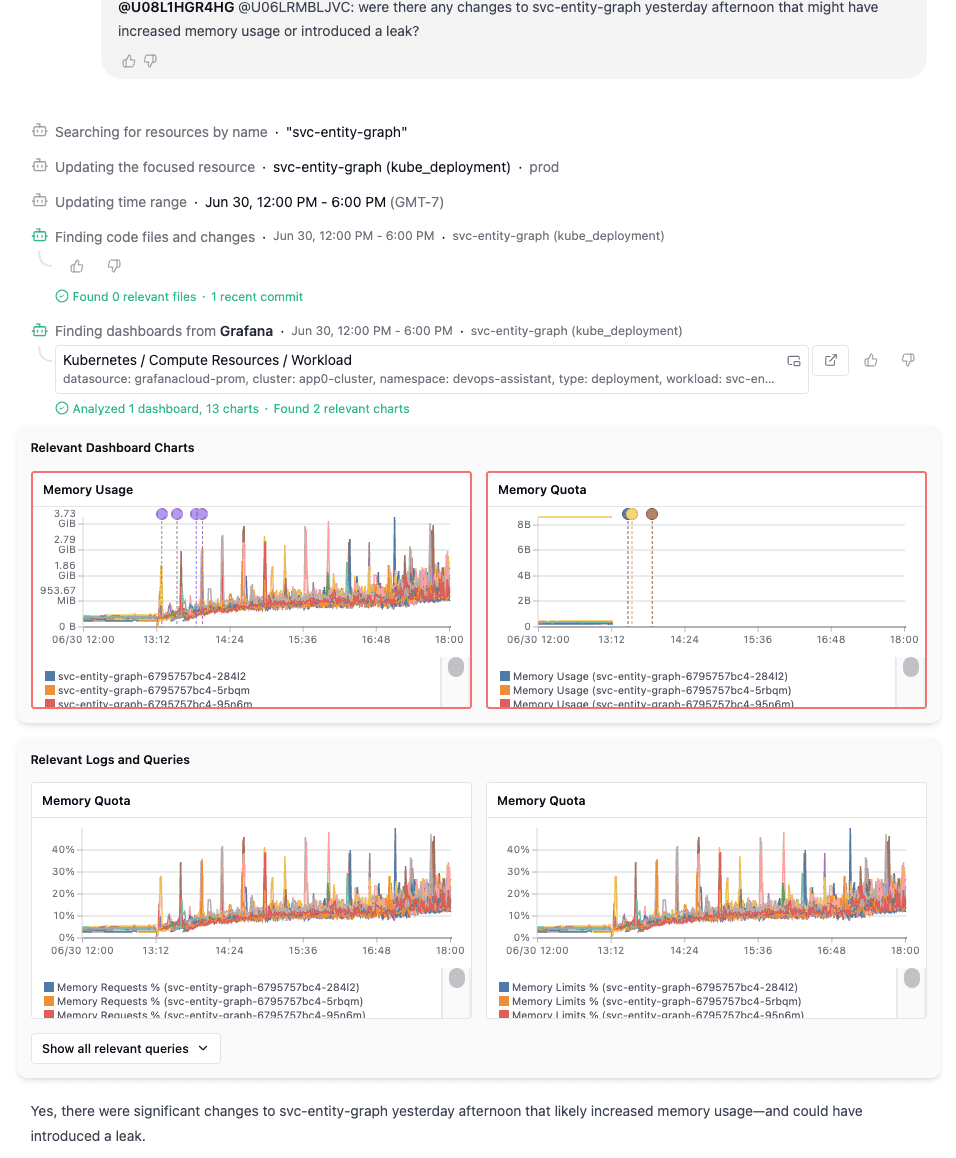
Task: Open the Memory Limits % query chart plot
Action: 721,883
